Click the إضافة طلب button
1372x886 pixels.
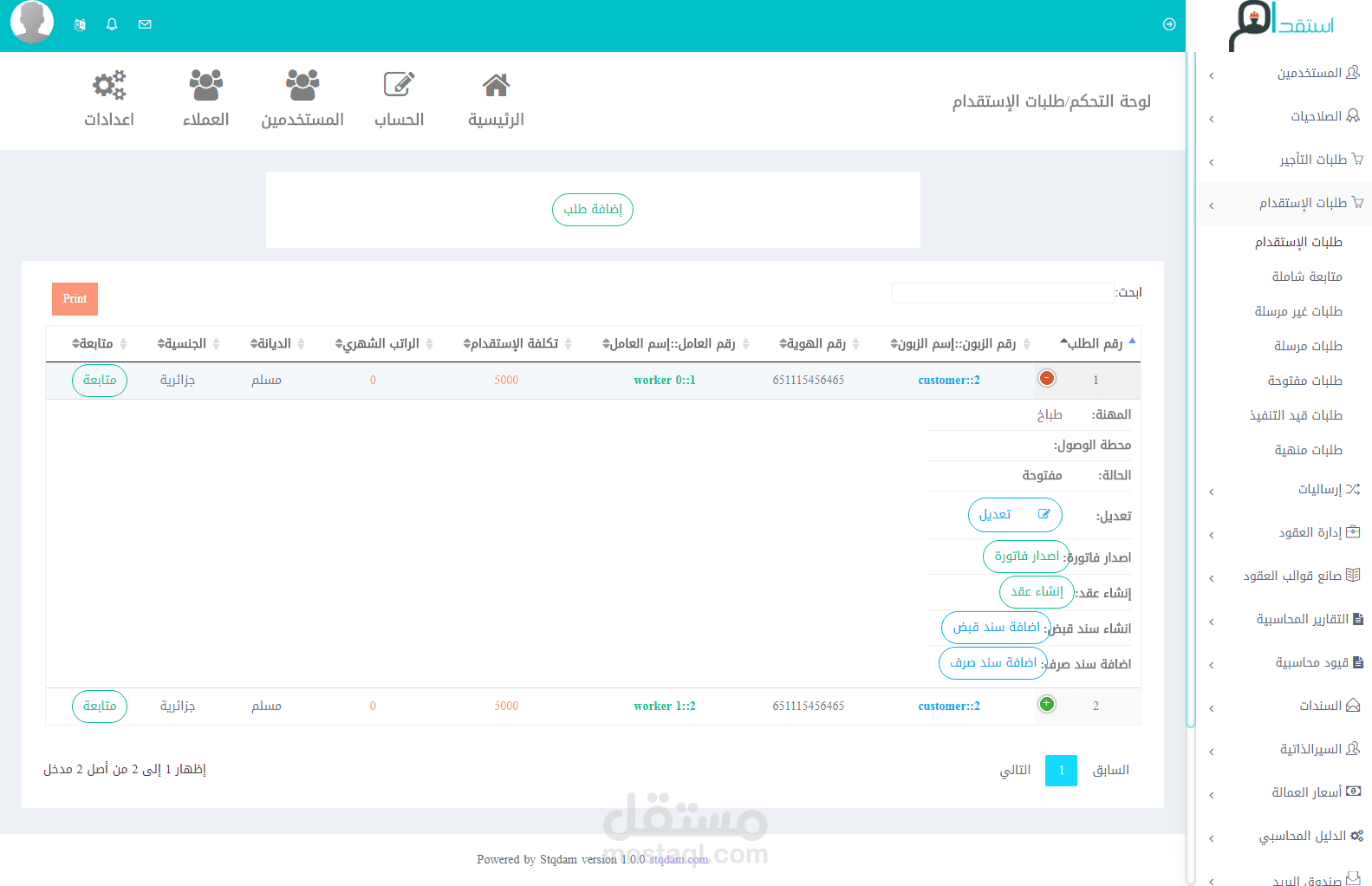click(593, 210)
